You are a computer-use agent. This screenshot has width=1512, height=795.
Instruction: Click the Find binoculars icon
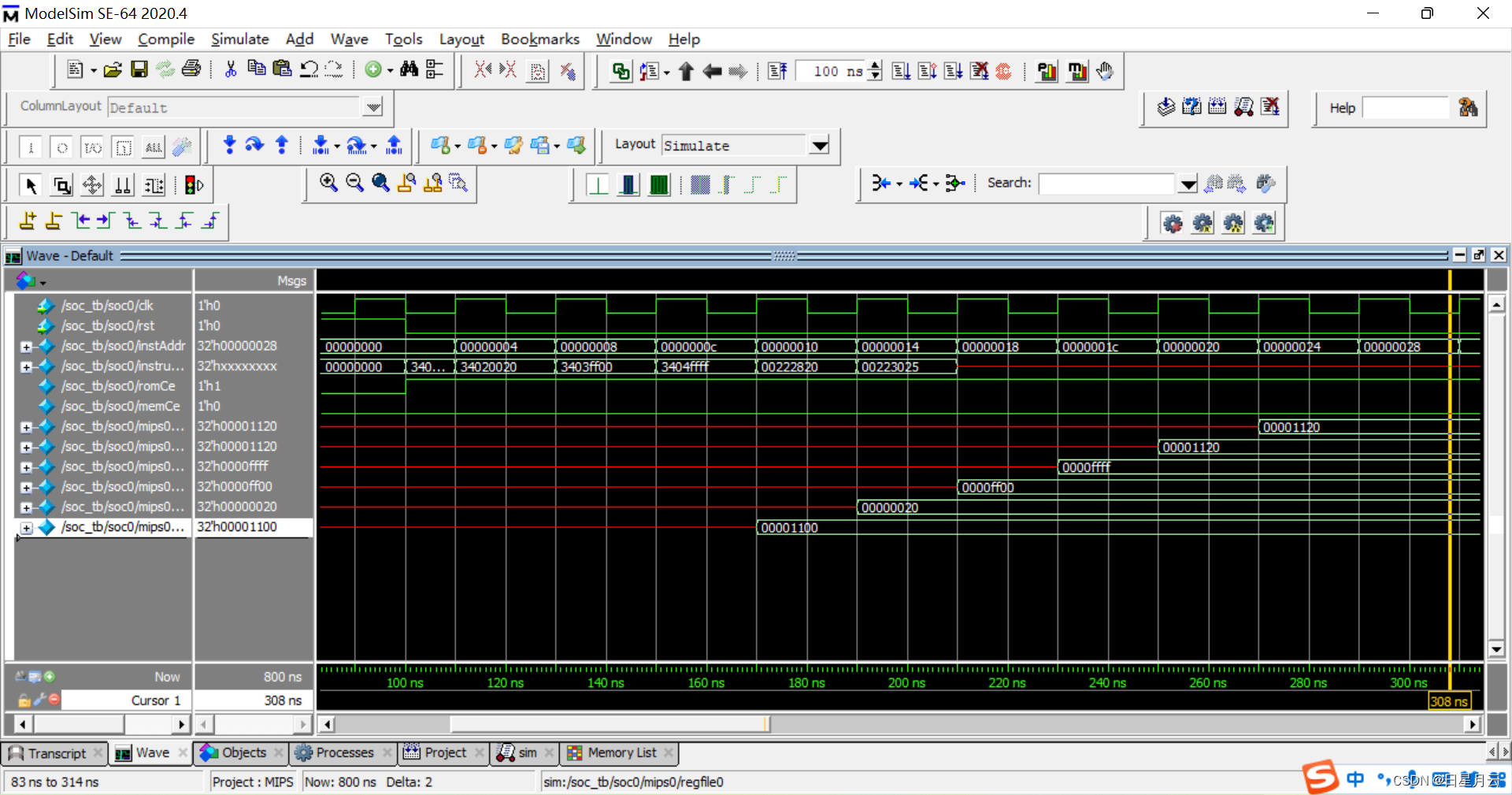(x=409, y=70)
